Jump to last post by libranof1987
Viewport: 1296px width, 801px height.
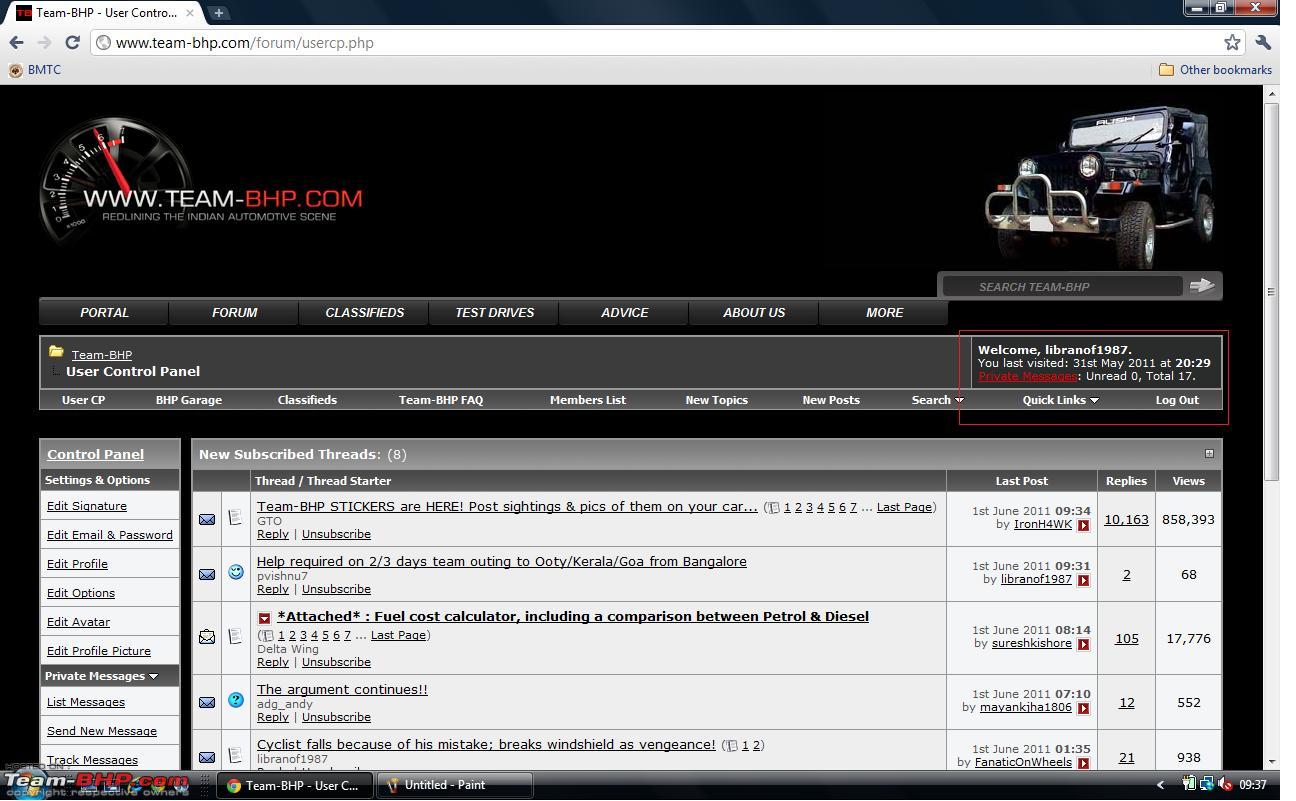pyautogui.click(x=1083, y=580)
